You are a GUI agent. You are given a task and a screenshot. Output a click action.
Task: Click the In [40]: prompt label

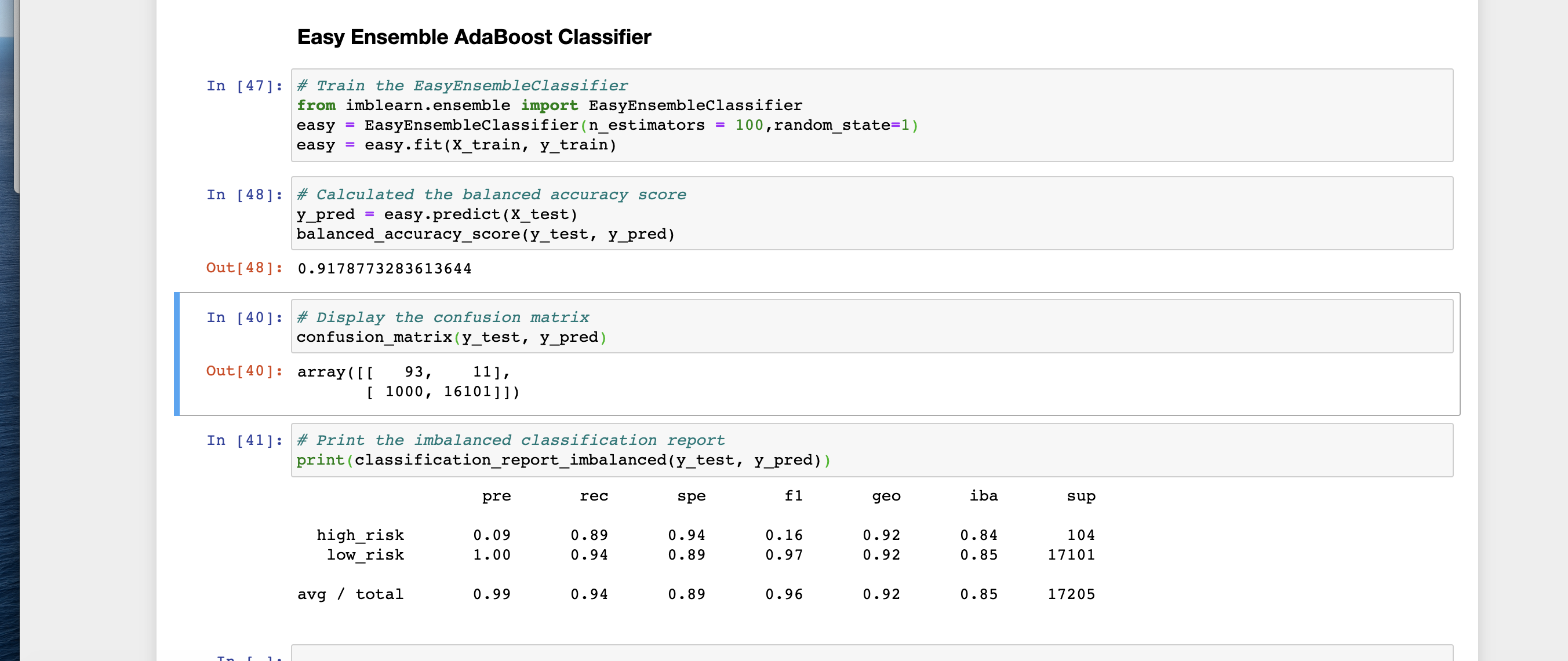(x=245, y=317)
